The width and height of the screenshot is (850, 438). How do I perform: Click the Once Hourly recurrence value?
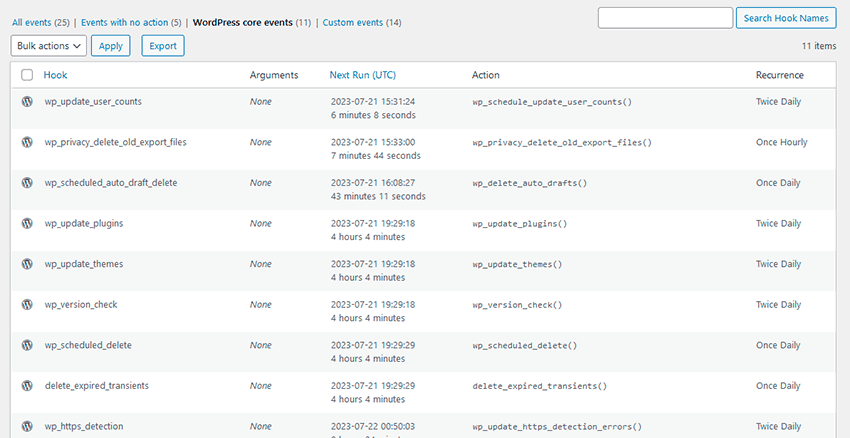[782, 142]
